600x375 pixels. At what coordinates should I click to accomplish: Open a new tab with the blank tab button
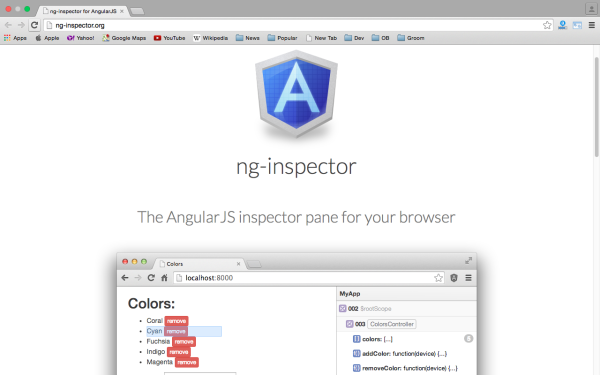pyautogui.click(x=137, y=11)
